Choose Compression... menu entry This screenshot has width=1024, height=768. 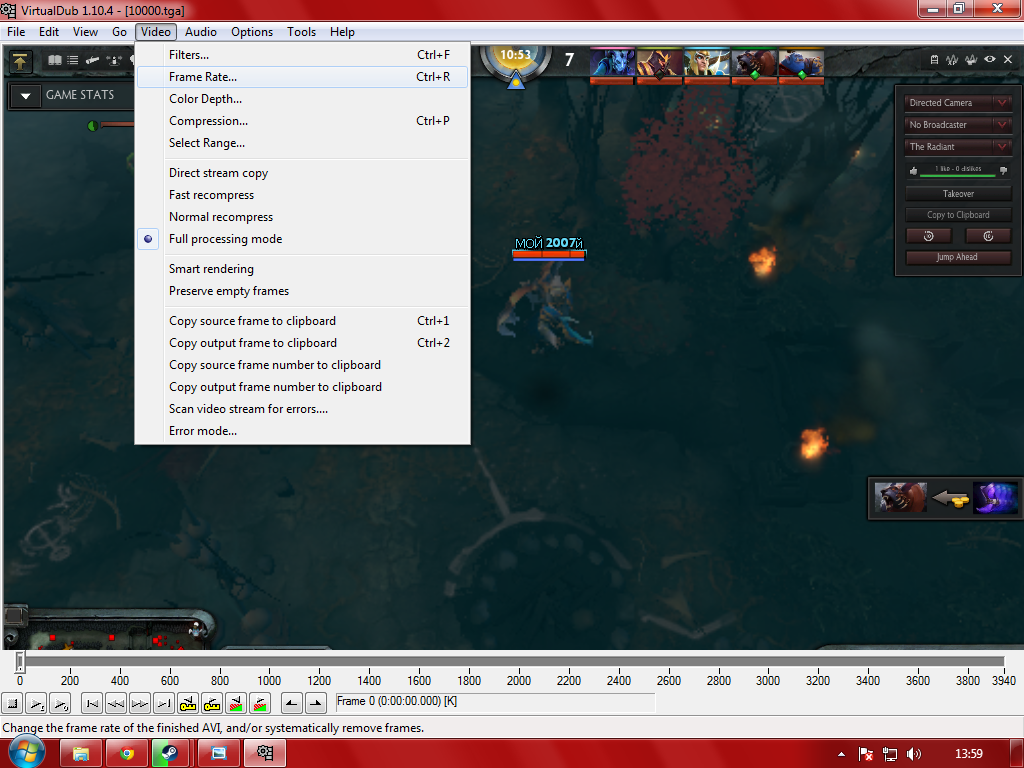[303, 121]
